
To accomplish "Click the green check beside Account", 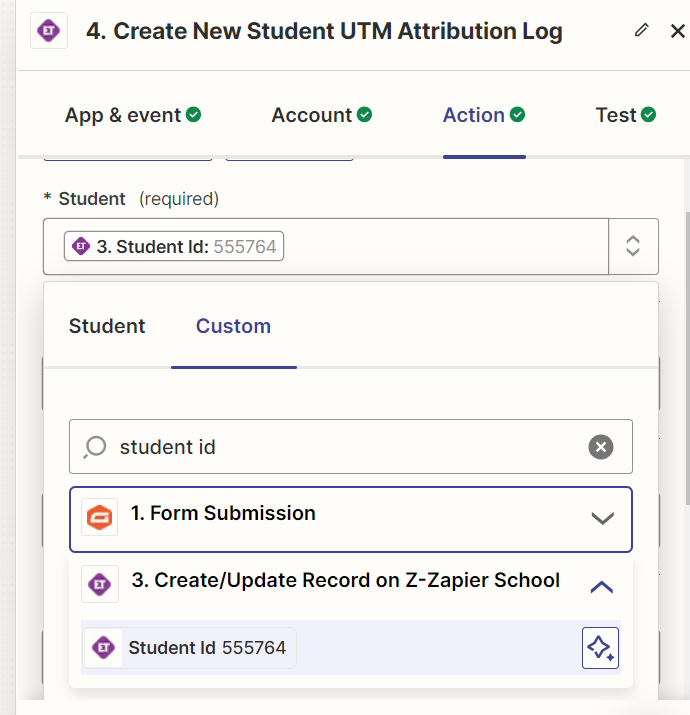I will coord(364,114).
